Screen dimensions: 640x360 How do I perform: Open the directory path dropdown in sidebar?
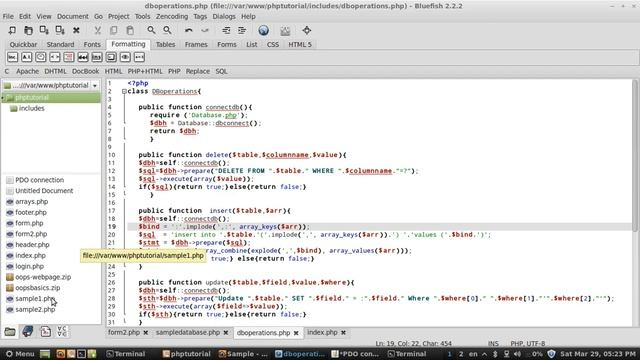(x=95, y=86)
